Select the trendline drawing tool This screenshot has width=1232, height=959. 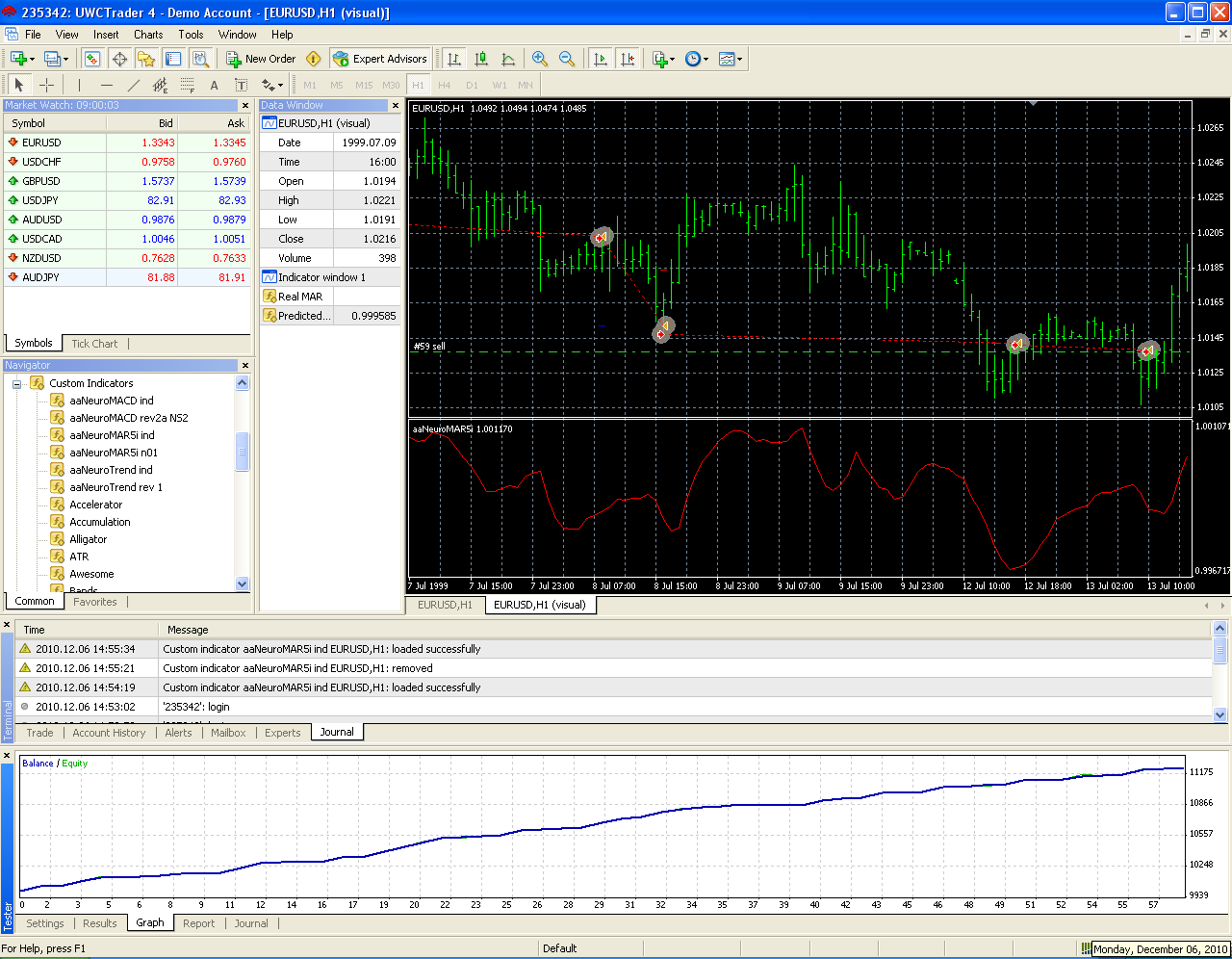click(x=134, y=85)
